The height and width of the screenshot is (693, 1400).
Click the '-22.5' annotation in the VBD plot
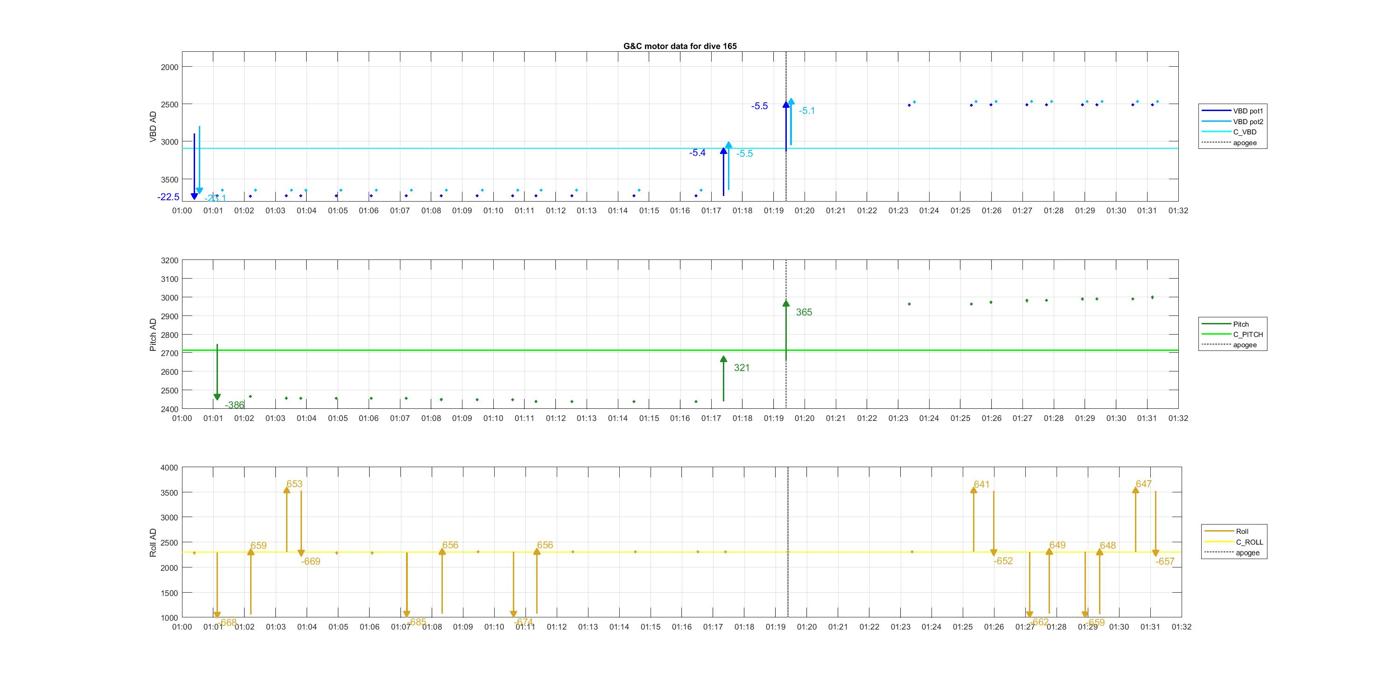(x=168, y=197)
